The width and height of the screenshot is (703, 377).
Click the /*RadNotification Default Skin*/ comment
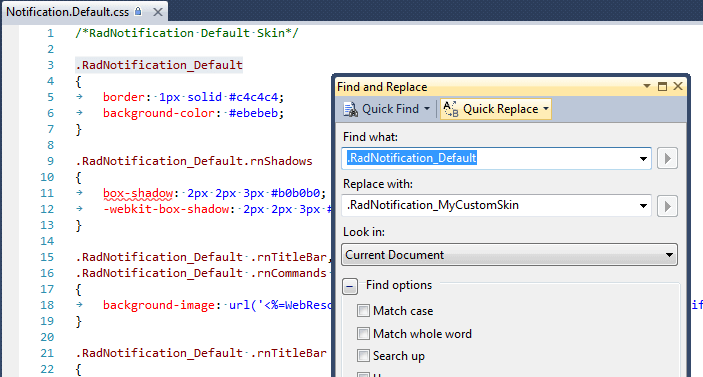(187, 33)
